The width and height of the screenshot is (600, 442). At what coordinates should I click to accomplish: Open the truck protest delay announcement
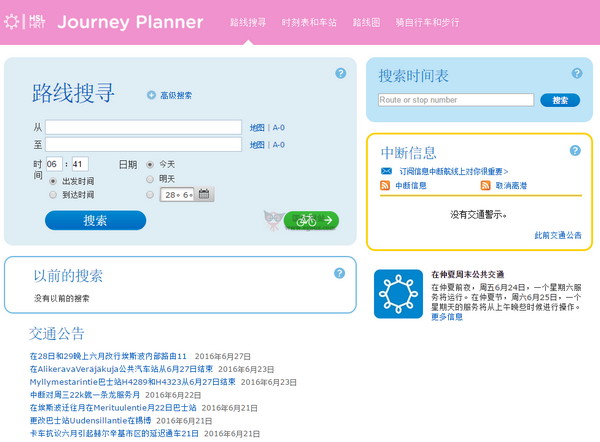(114, 433)
